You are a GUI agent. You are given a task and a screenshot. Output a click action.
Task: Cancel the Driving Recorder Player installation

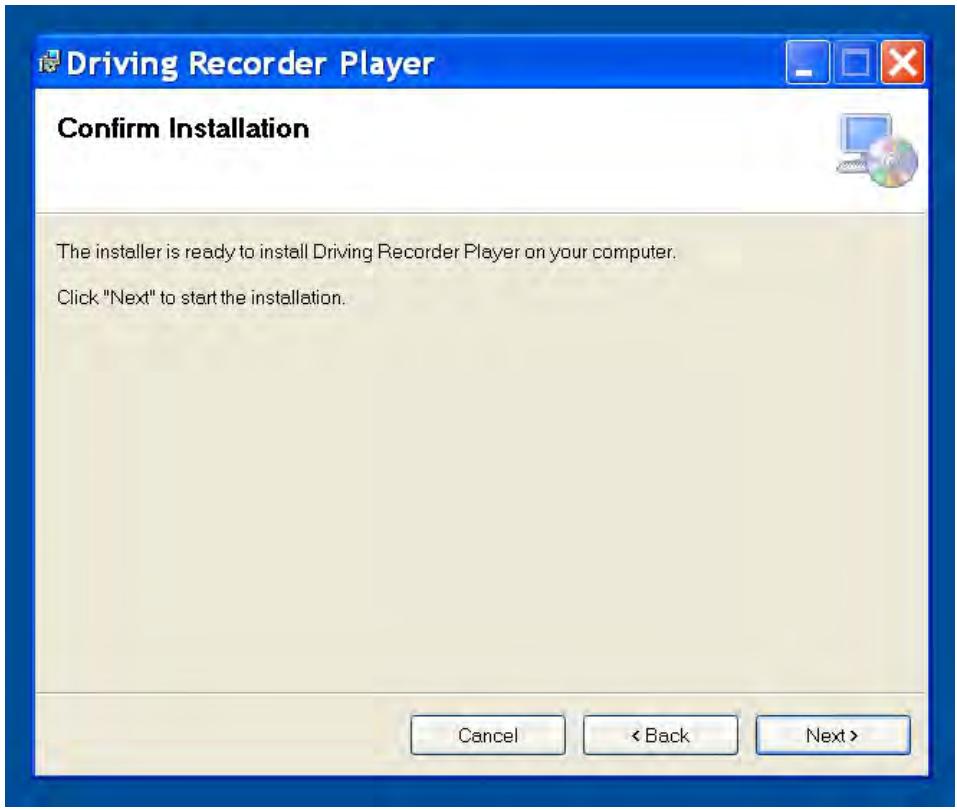coord(488,735)
